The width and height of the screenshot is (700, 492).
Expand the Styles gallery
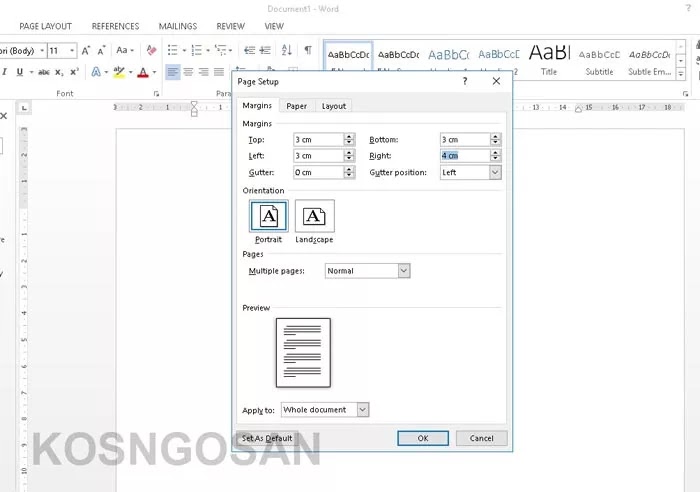681,74
